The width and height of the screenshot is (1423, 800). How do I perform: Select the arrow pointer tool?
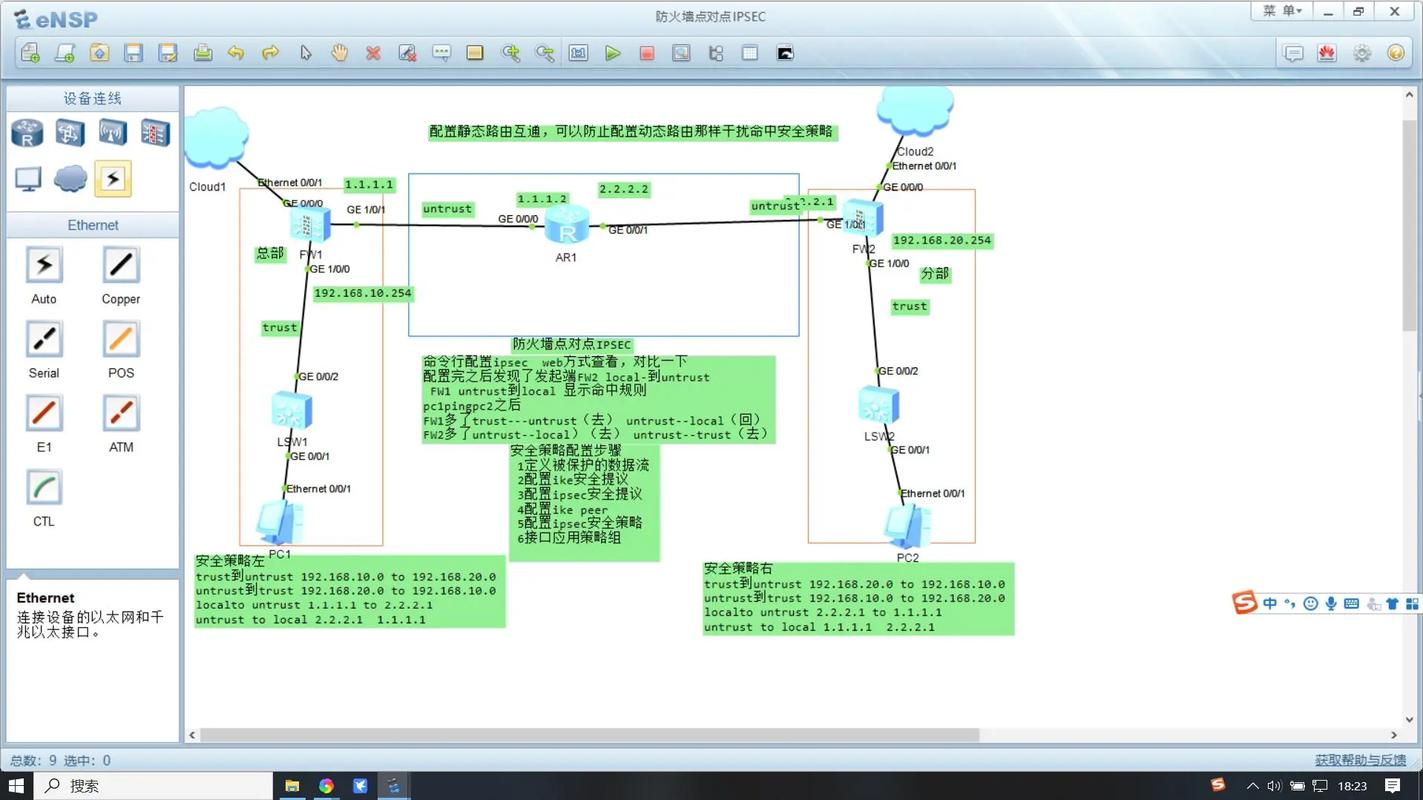click(x=306, y=53)
